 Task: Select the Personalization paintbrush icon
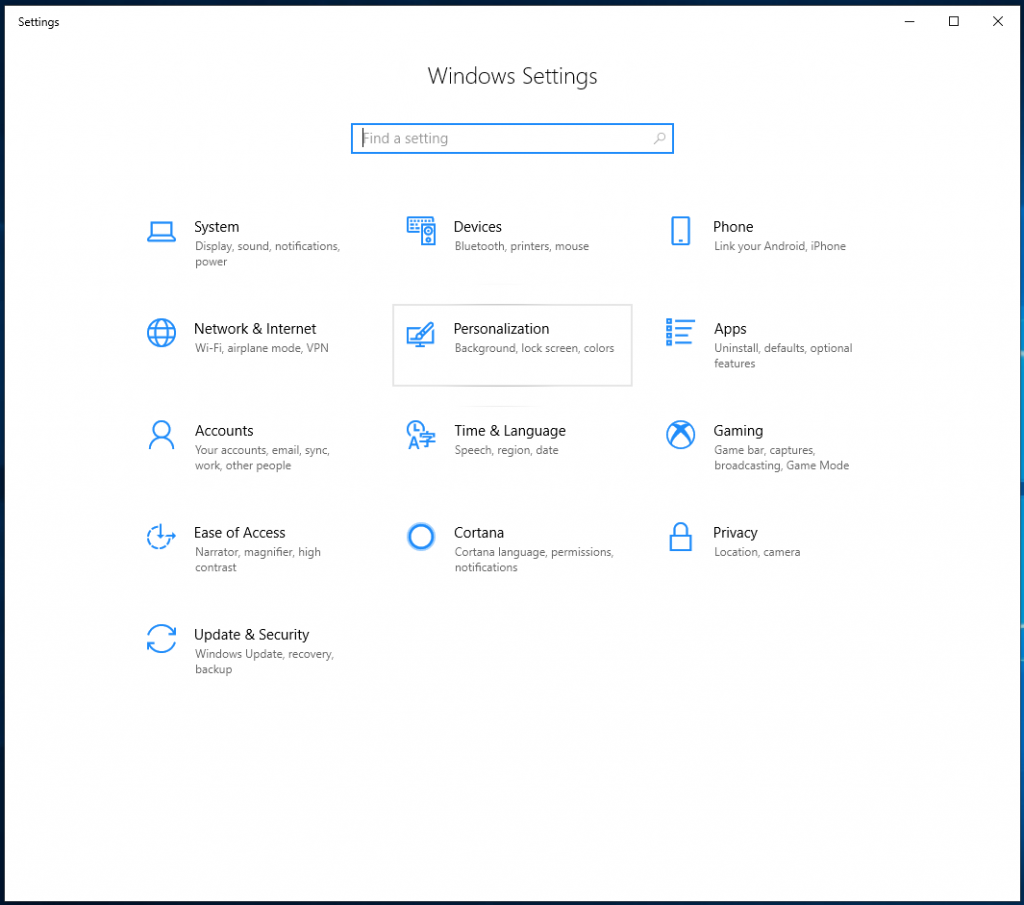pyautogui.click(x=421, y=333)
